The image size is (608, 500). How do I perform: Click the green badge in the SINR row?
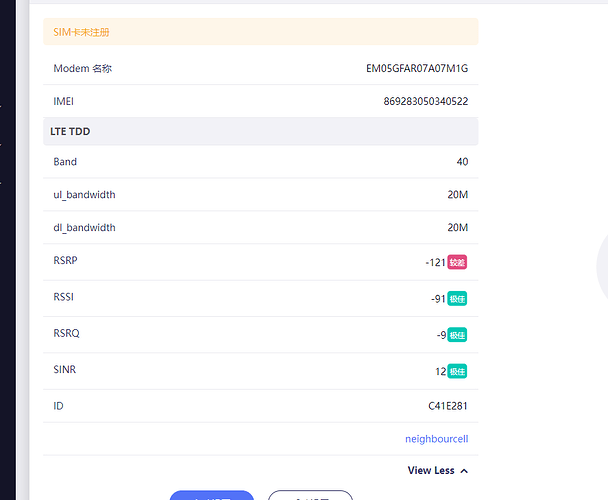[457, 371]
